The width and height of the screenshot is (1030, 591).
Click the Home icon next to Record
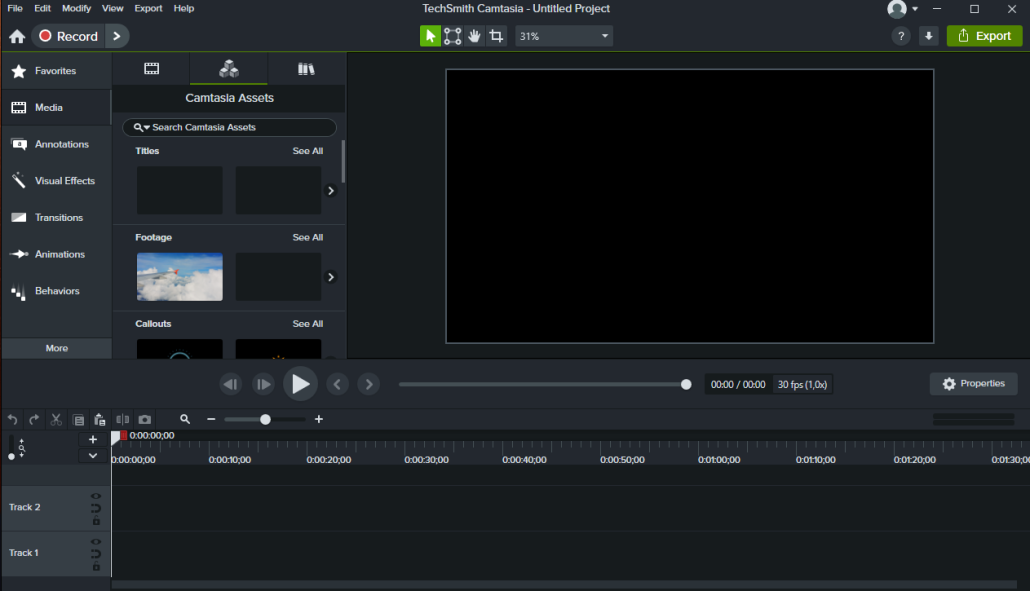17,37
